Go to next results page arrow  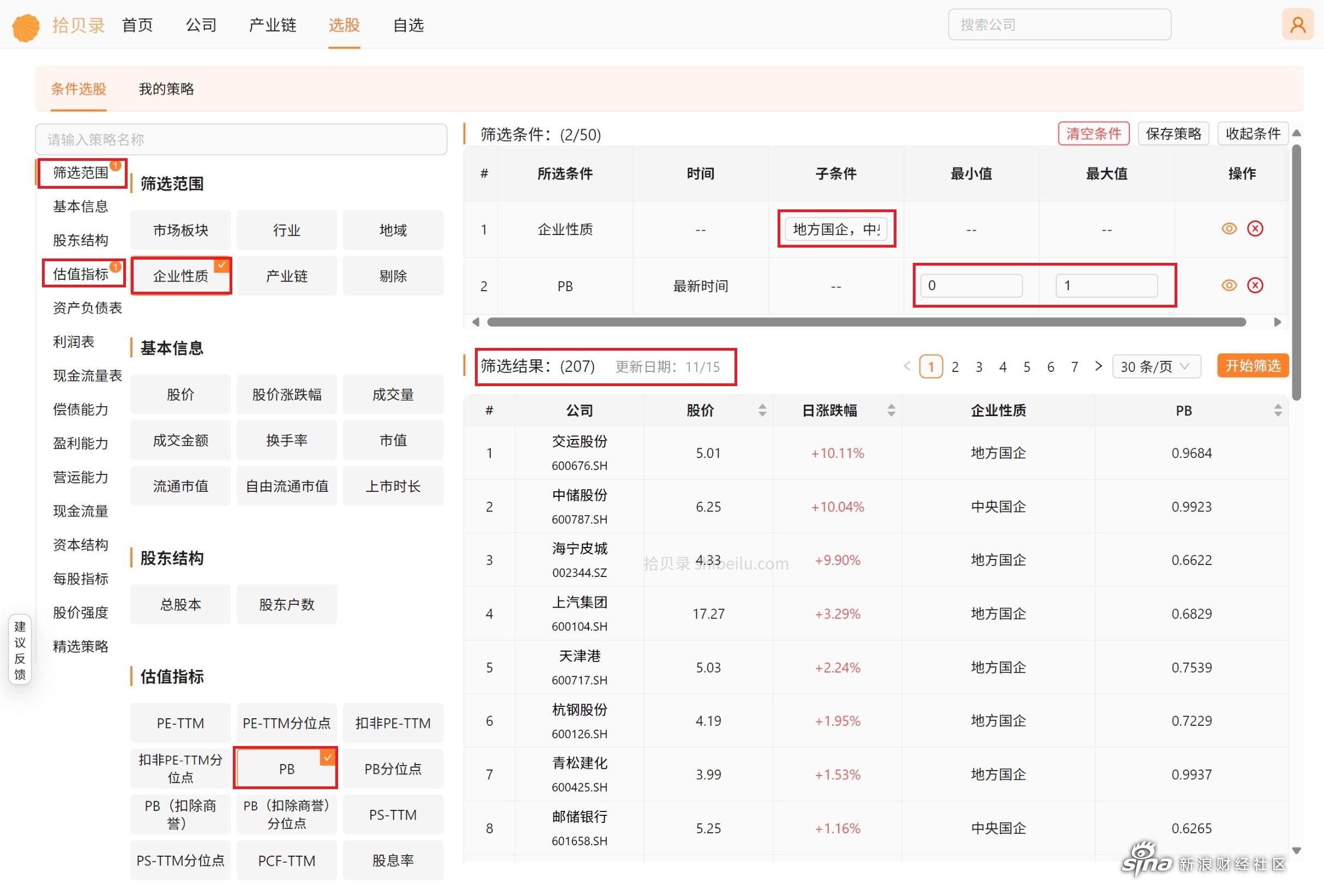(x=1098, y=366)
